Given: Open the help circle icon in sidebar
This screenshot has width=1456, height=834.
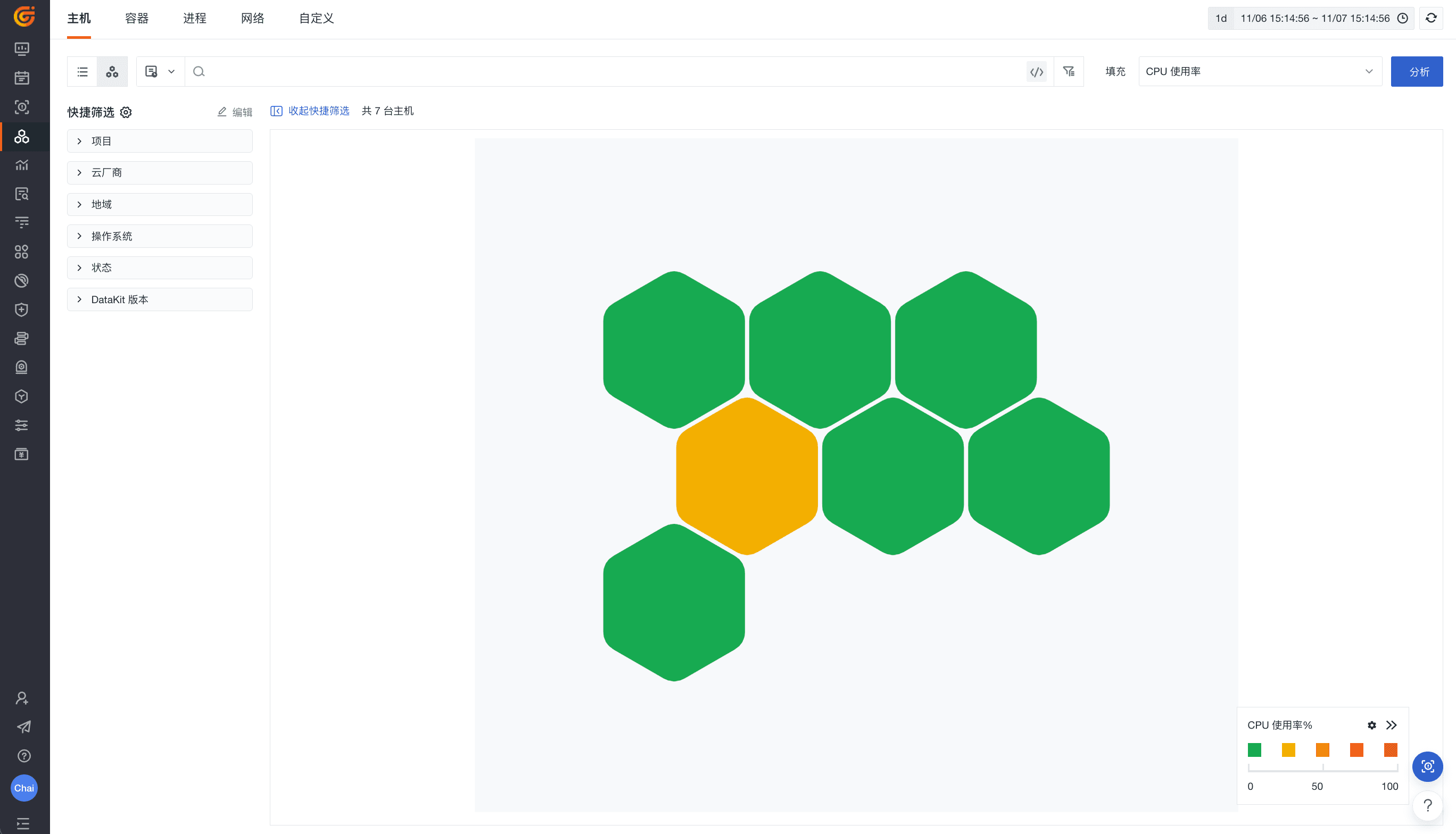Looking at the screenshot, I should click(23, 756).
